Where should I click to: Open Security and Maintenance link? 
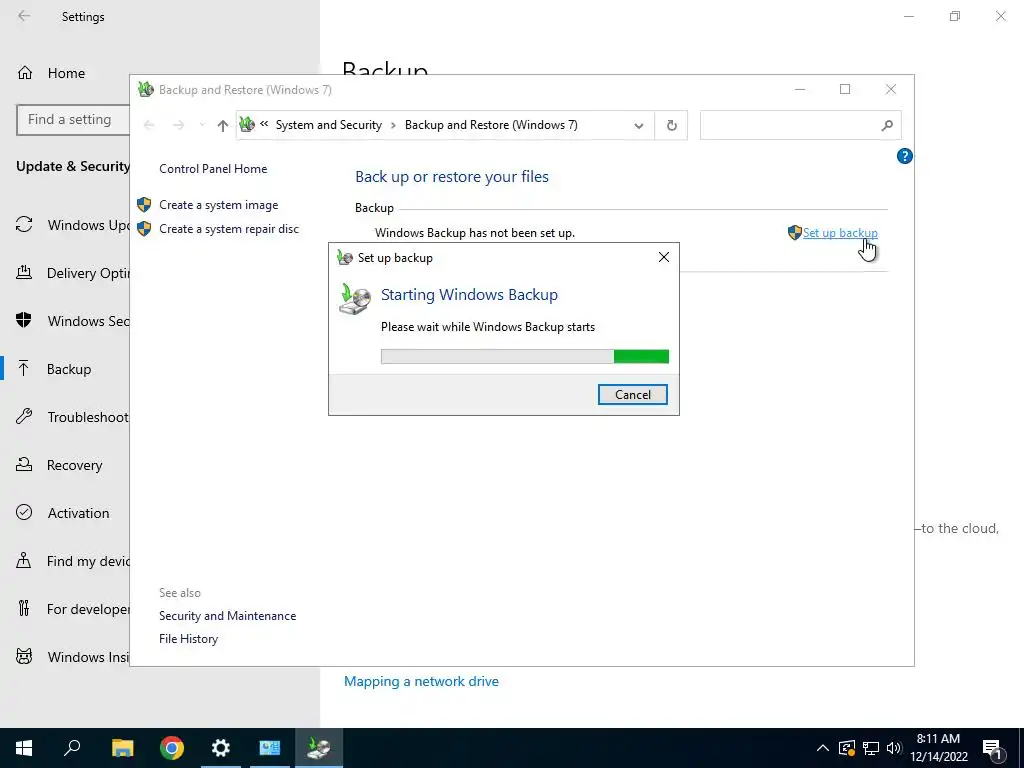click(227, 616)
